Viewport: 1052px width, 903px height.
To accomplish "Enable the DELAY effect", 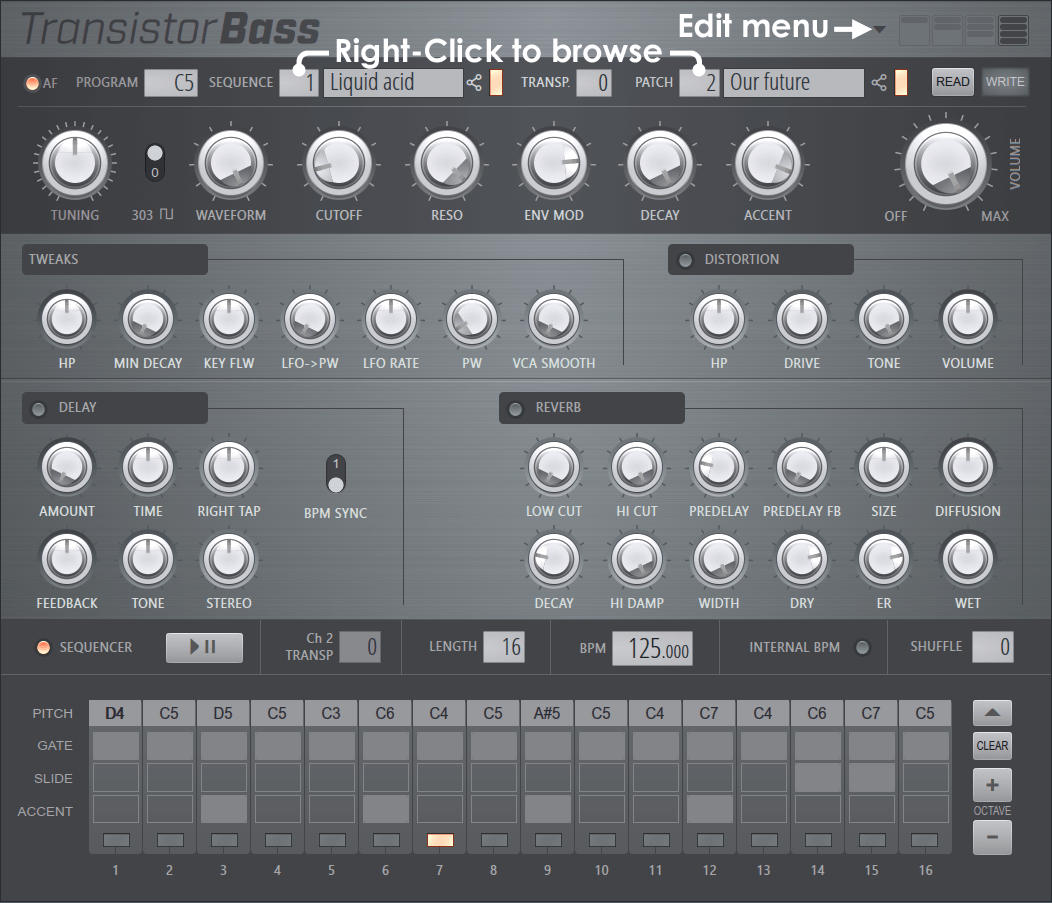I will pos(39,409).
